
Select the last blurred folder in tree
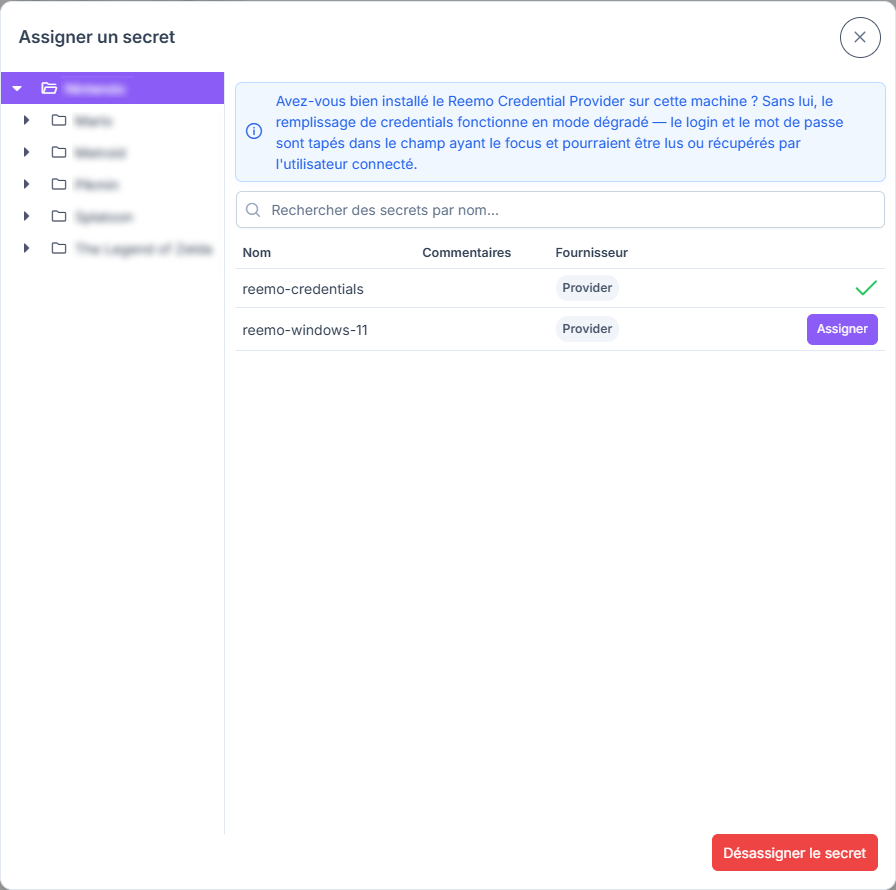pos(144,248)
